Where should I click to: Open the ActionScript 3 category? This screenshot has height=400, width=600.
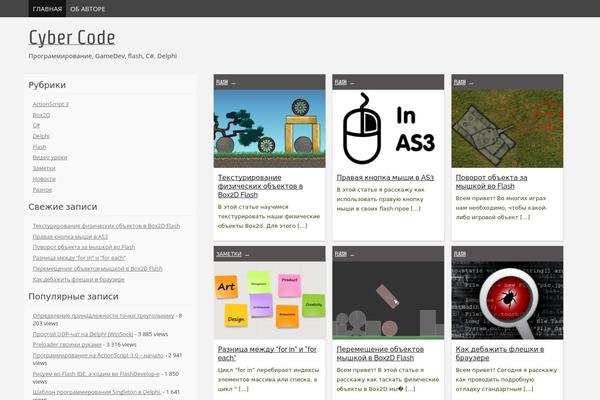tap(51, 104)
